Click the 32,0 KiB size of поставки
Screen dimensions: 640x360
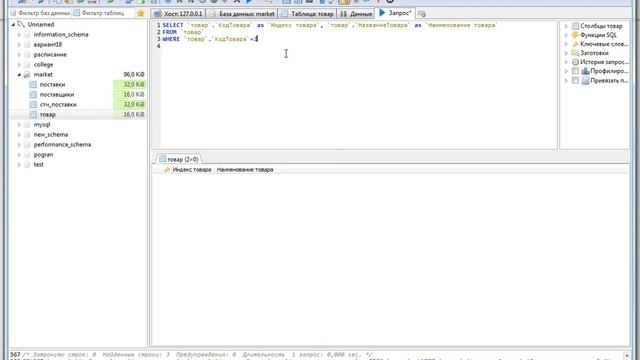coord(130,84)
